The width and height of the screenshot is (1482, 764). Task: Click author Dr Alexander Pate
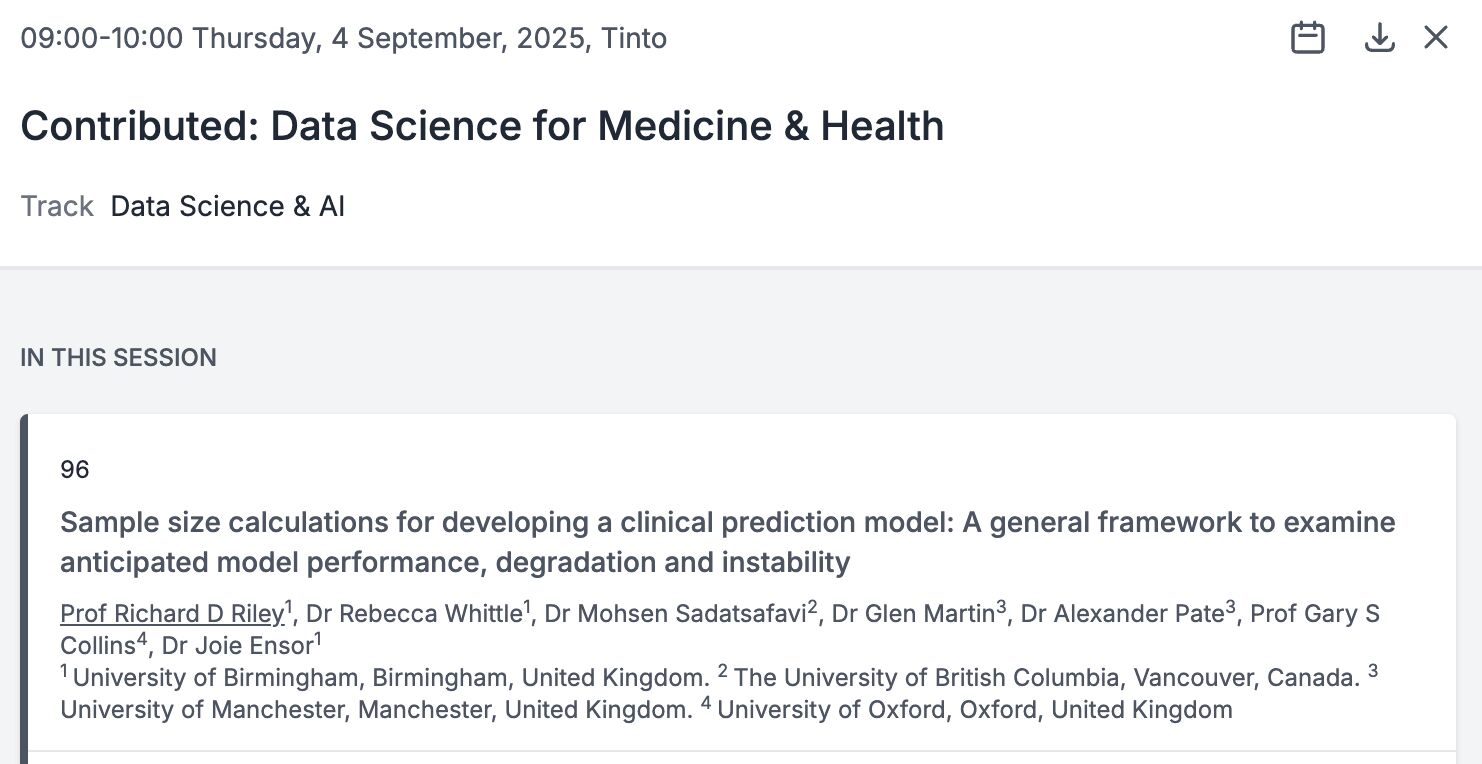(1122, 614)
